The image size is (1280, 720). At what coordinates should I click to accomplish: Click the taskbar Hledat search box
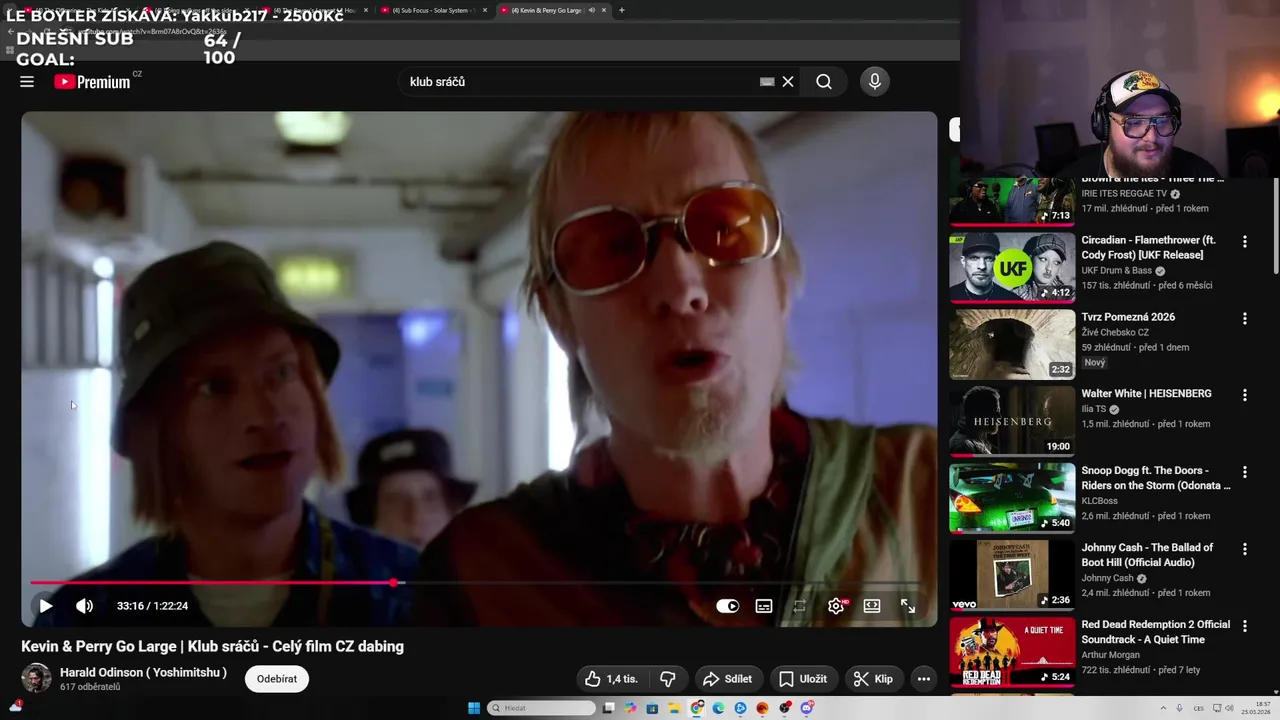541,708
